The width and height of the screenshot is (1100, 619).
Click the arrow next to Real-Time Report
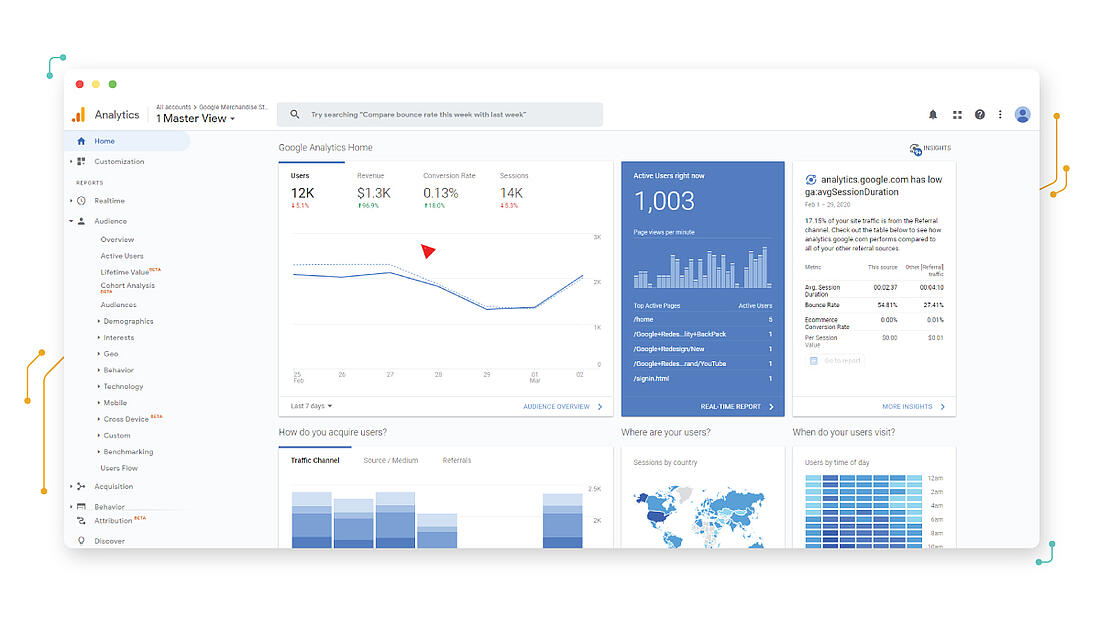click(771, 406)
